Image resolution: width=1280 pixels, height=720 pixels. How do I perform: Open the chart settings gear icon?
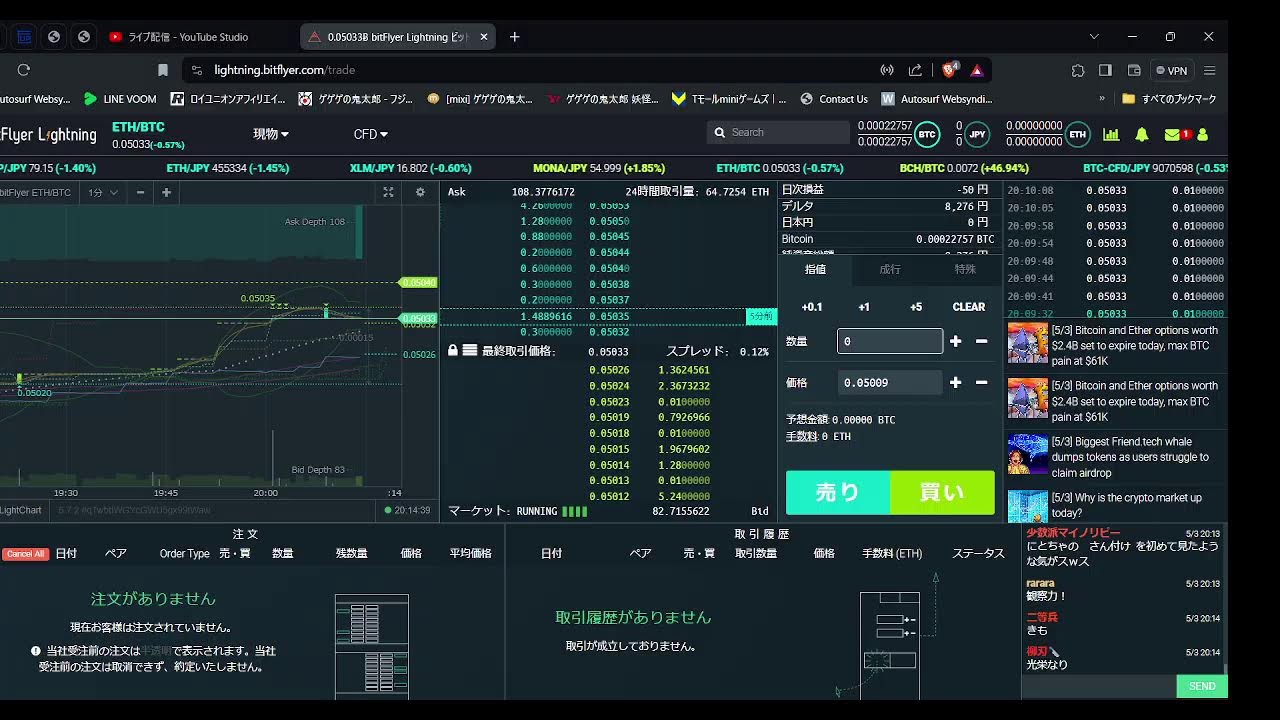click(x=420, y=192)
